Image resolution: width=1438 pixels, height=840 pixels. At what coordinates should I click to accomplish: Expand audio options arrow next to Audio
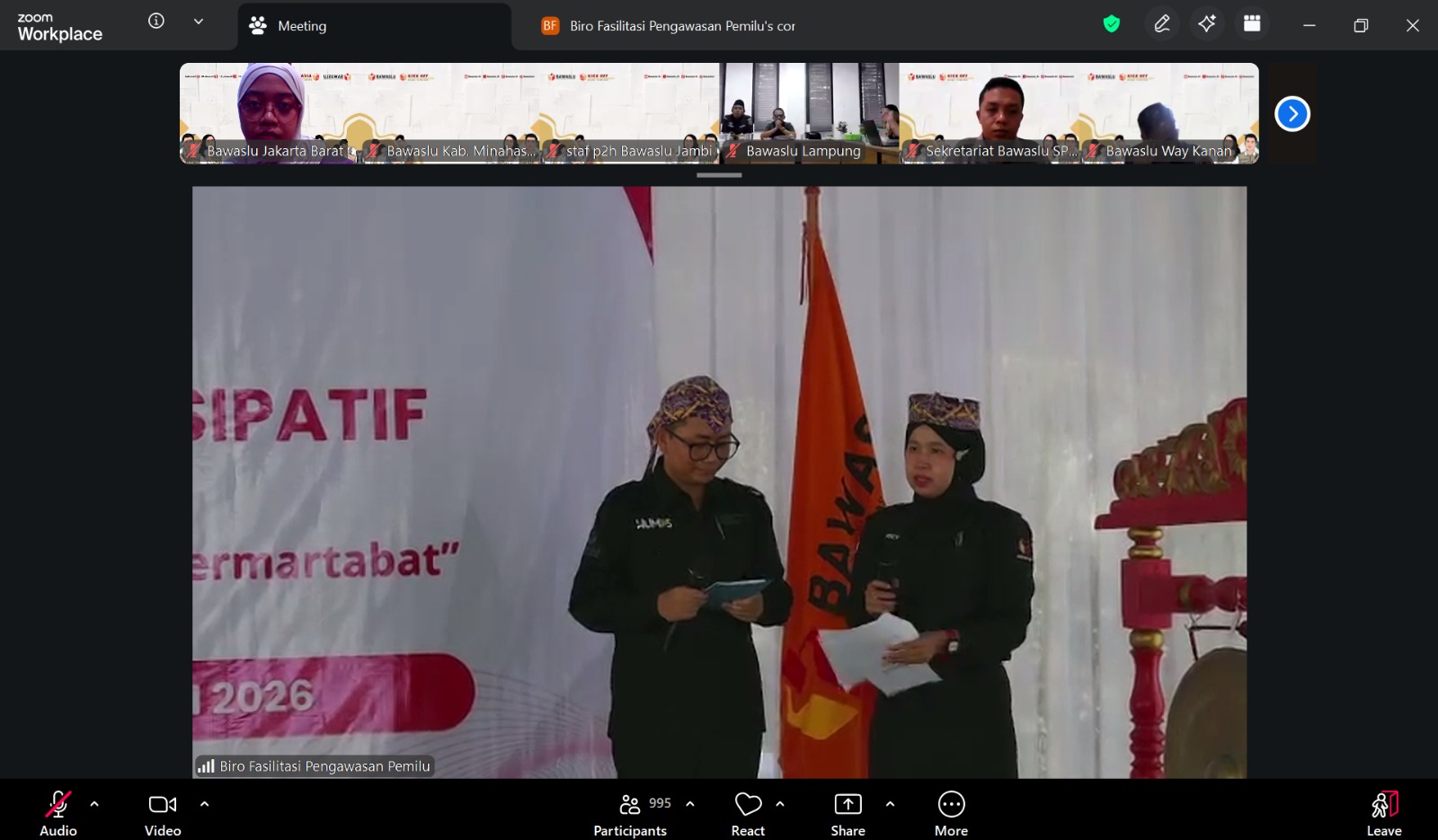pyautogui.click(x=94, y=804)
